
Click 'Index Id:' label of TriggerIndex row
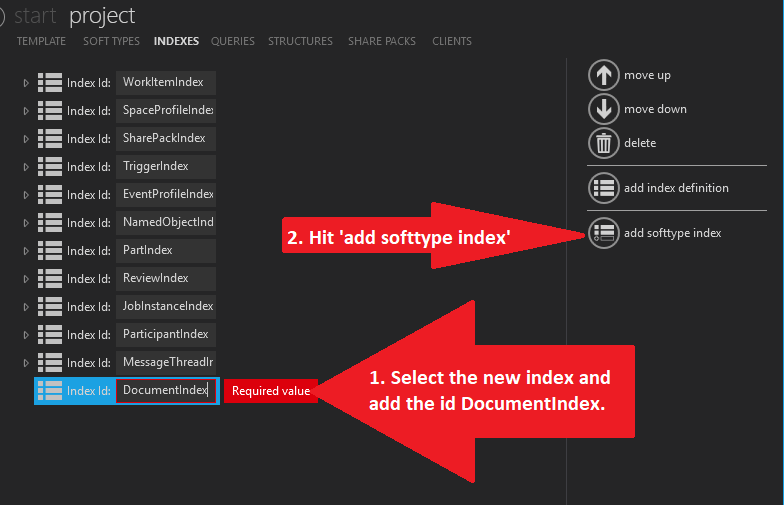click(x=88, y=167)
